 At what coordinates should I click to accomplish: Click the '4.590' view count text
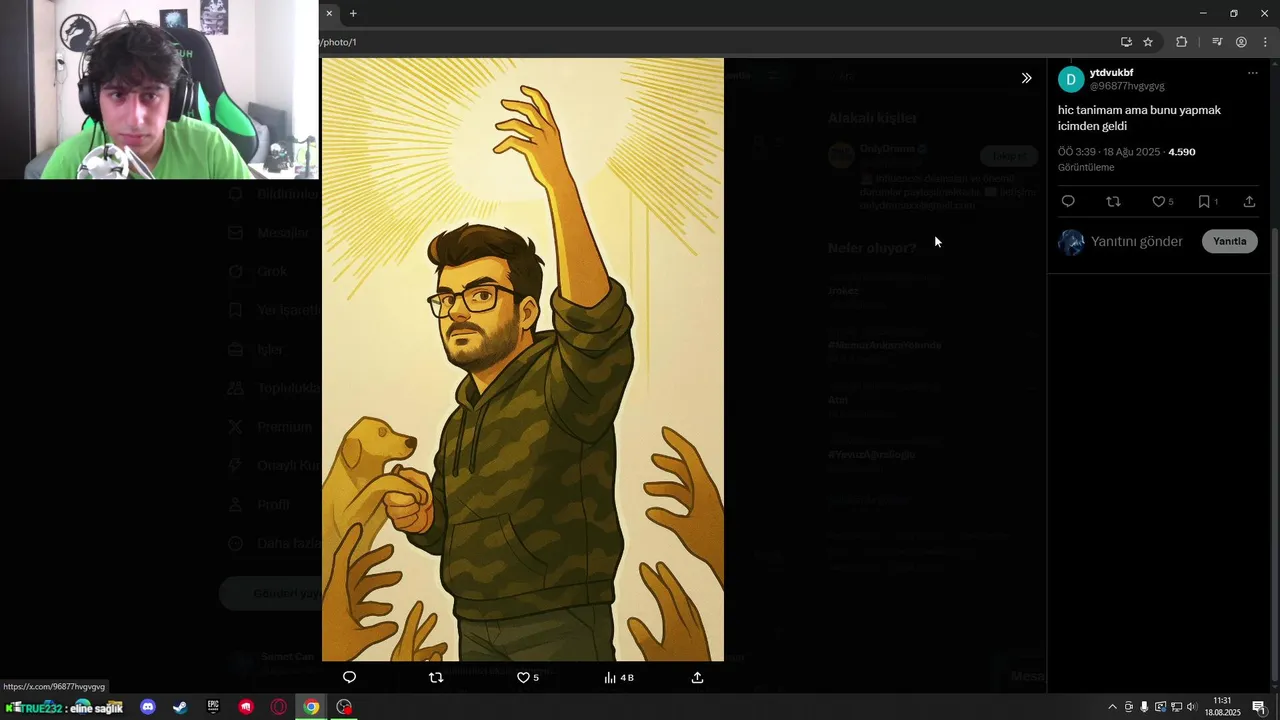tap(1182, 152)
